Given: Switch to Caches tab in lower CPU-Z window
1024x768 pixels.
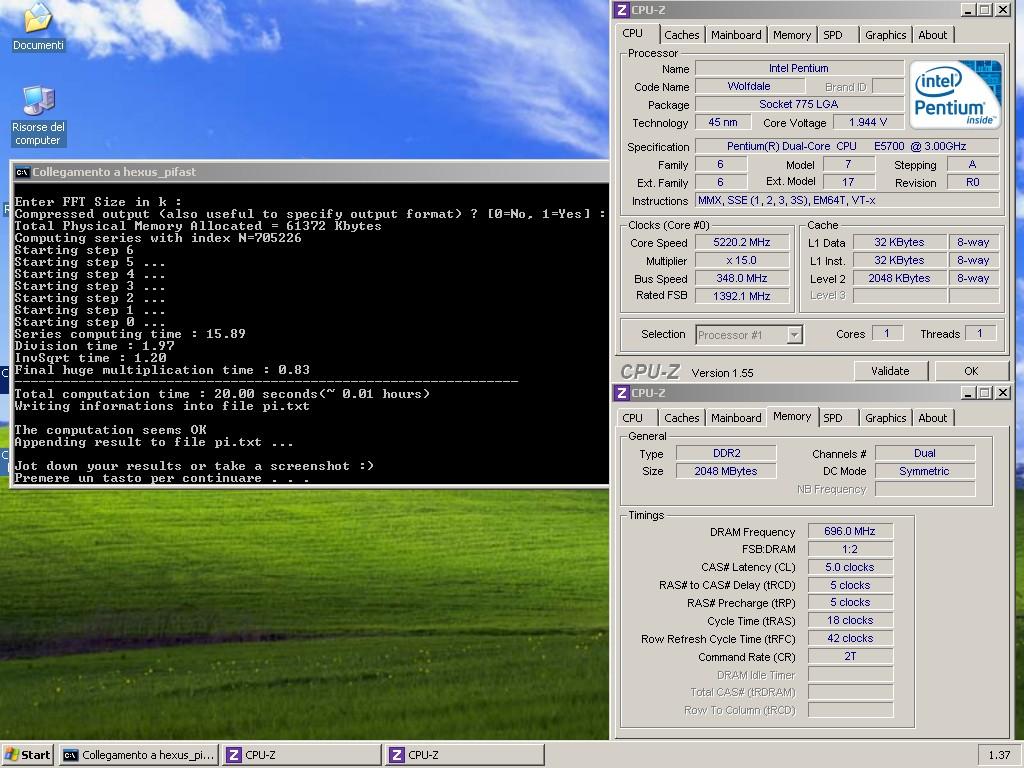Looking at the screenshot, I should tap(681, 418).
